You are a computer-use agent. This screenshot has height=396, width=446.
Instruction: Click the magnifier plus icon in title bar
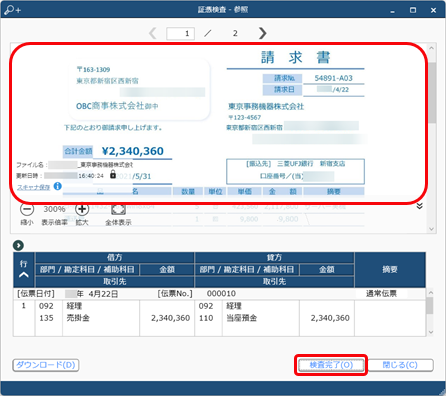(13, 10)
